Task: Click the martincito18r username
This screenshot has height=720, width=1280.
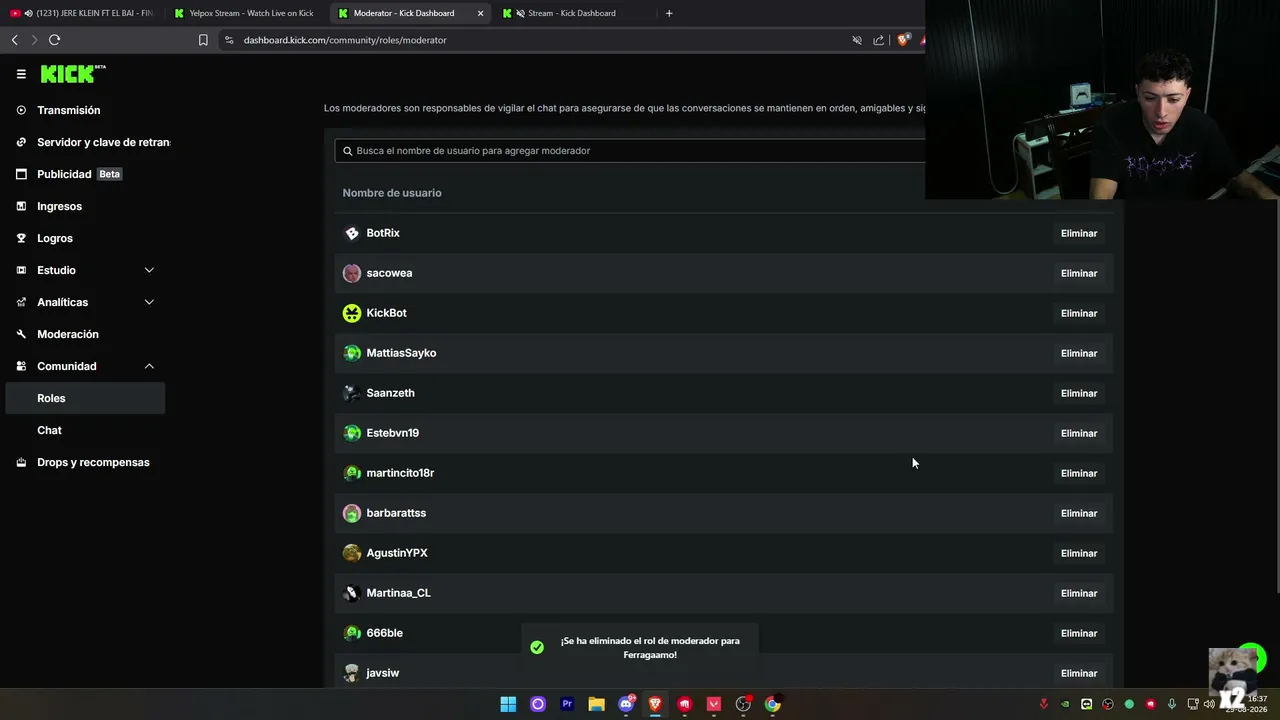Action: click(x=400, y=473)
